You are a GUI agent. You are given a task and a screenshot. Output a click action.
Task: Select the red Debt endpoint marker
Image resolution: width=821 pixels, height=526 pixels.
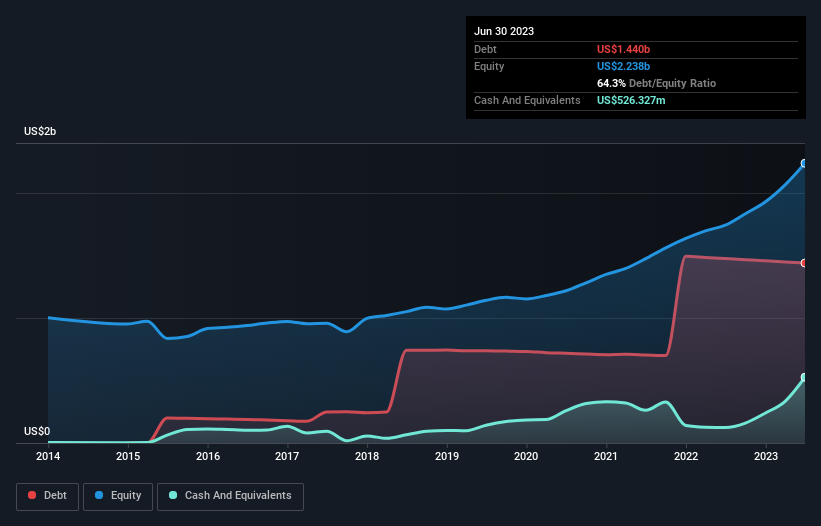coord(804,263)
